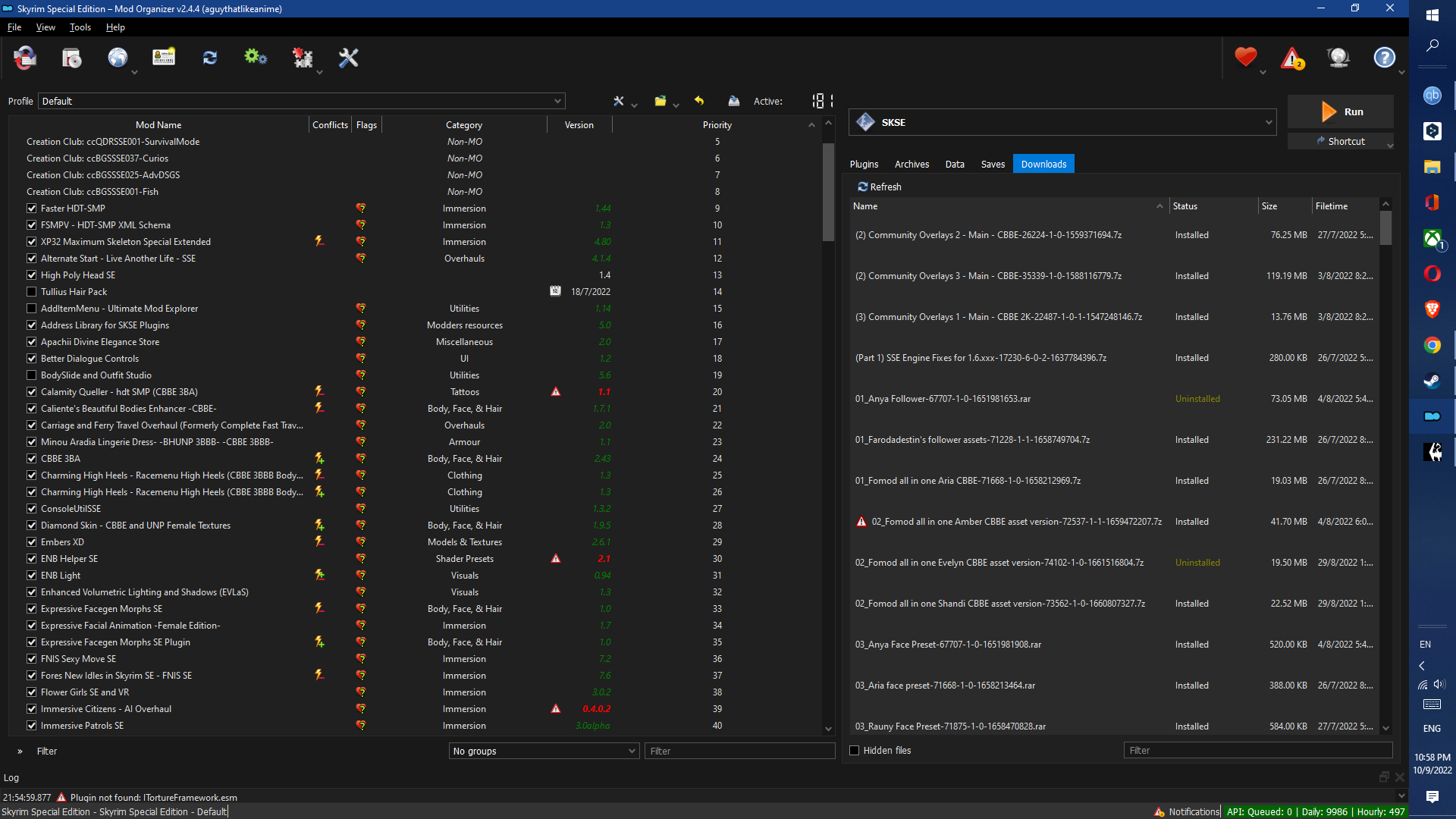Disable the Embers XD mod
Image resolution: width=1456 pixels, height=819 pixels.
coord(32,542)
